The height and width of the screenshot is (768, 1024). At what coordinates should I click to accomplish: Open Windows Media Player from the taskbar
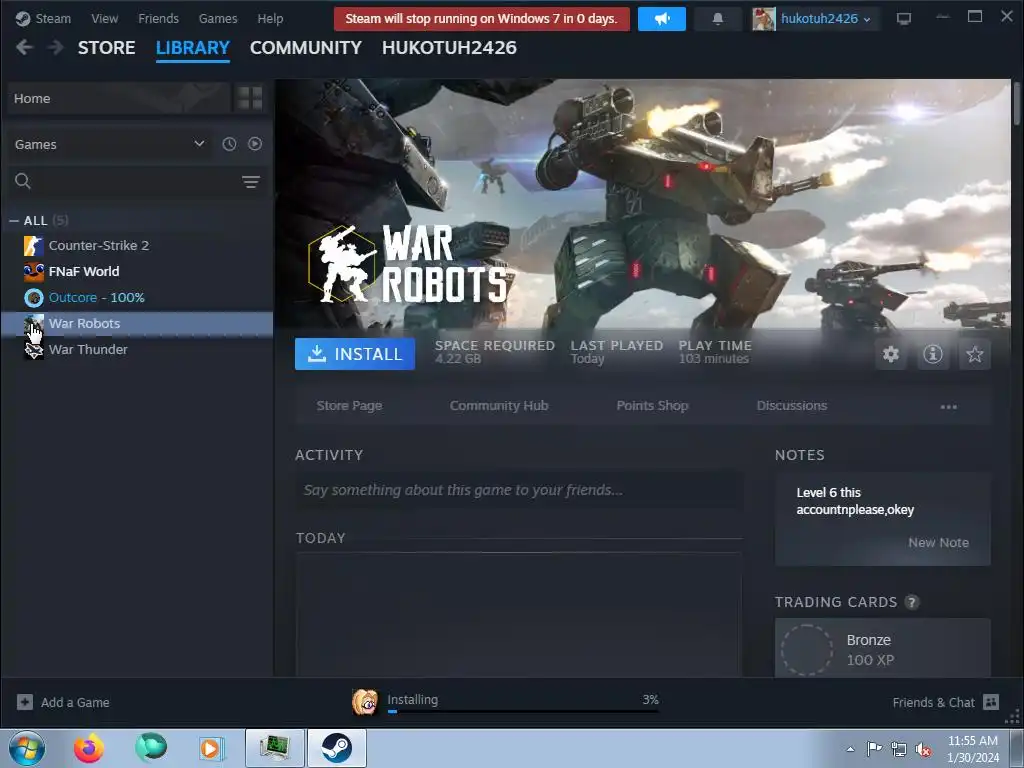[x=211, y=748]
